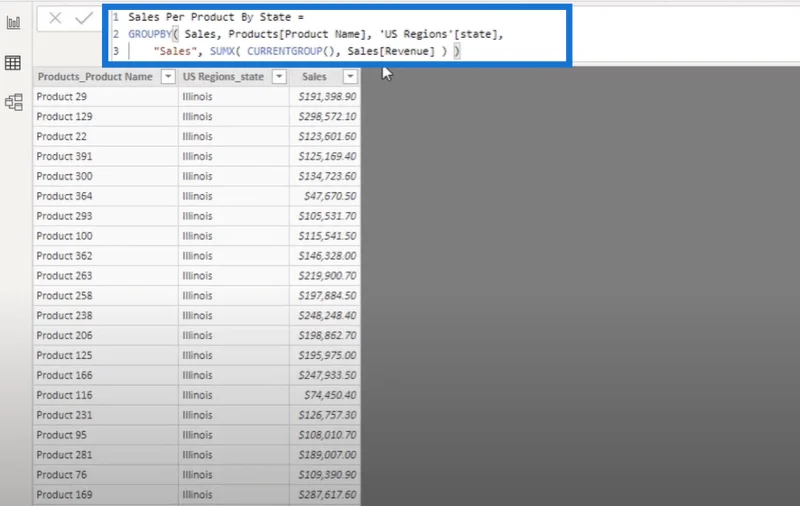Click sales value $247,933.50
The image size is (800, 506).
point(328,375)
